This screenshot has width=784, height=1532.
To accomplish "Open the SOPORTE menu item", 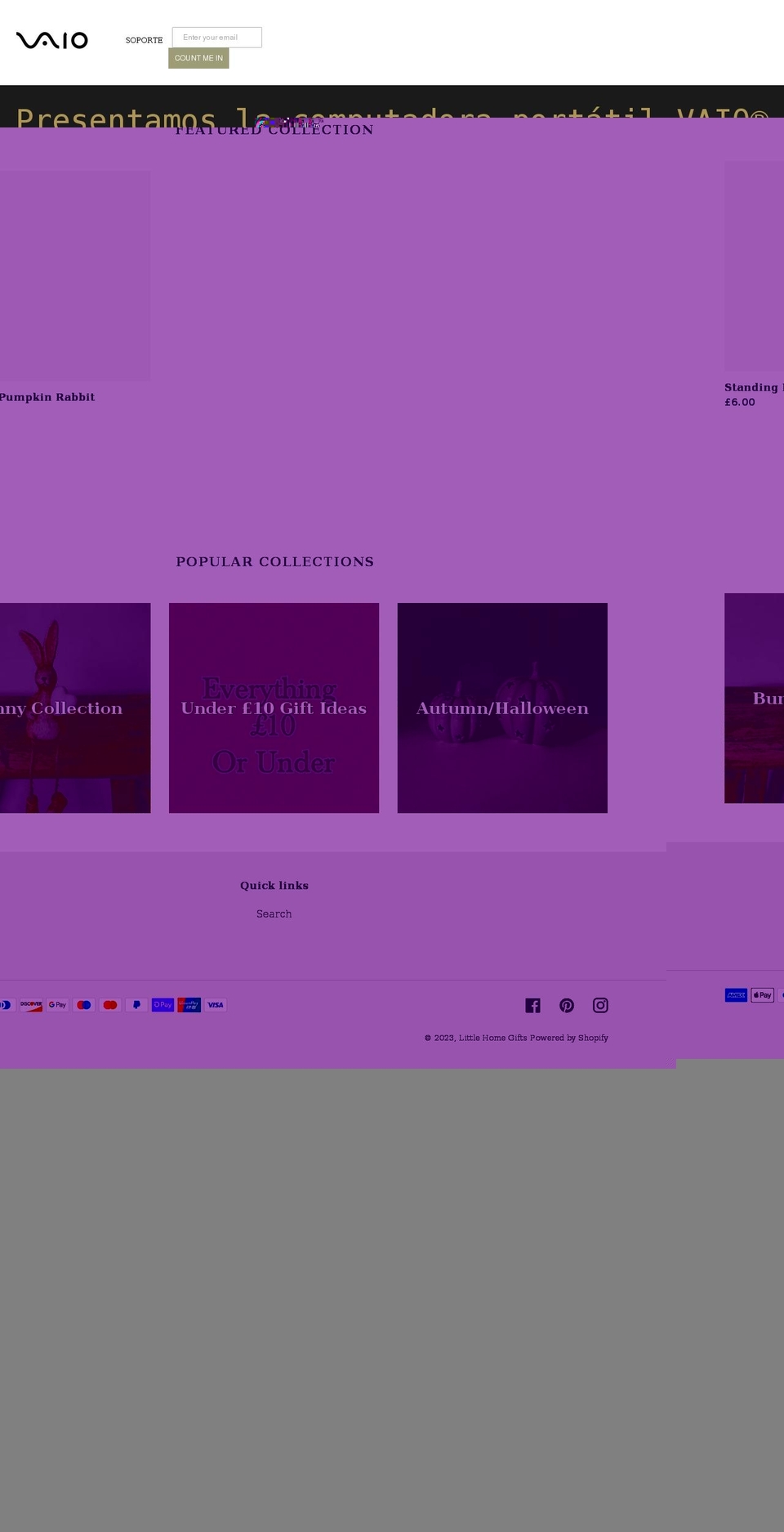I will (x=144, y=40).
